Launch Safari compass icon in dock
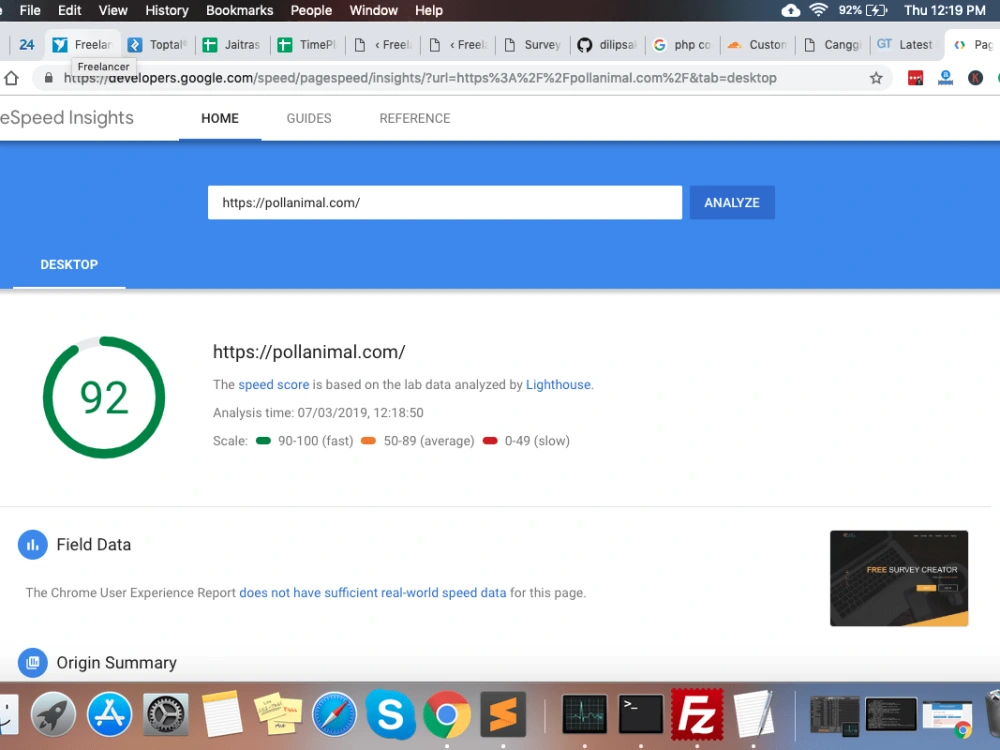Screen dimensions: 1000x750 pyautogui.click(x=334, y=714)
